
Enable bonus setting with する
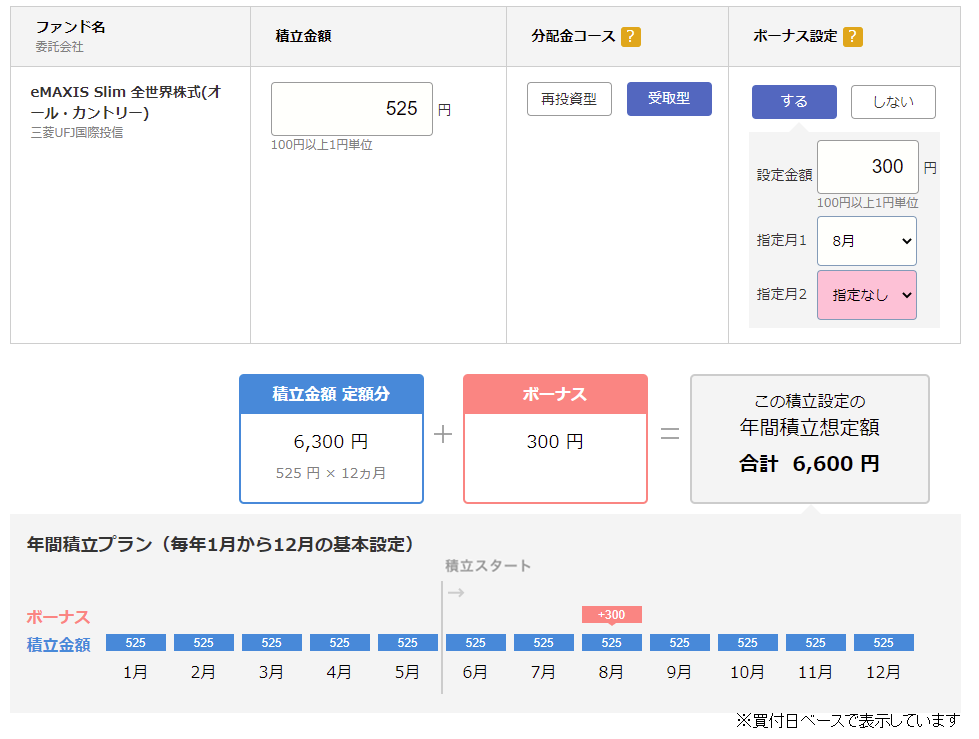click(794, 102)
